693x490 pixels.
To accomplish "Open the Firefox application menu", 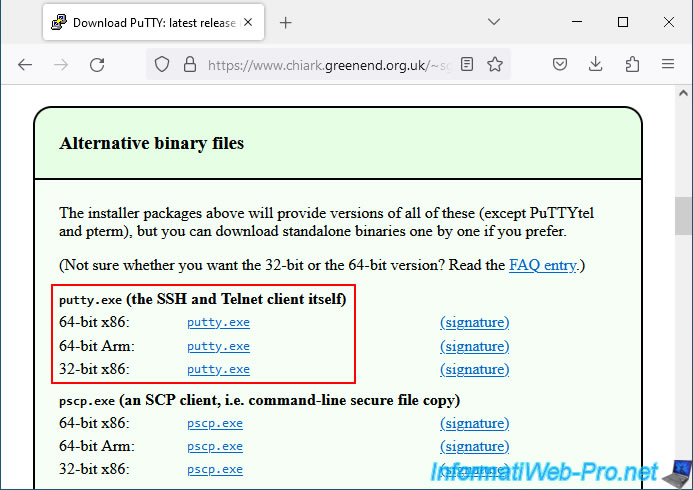I will click(668, 65).
